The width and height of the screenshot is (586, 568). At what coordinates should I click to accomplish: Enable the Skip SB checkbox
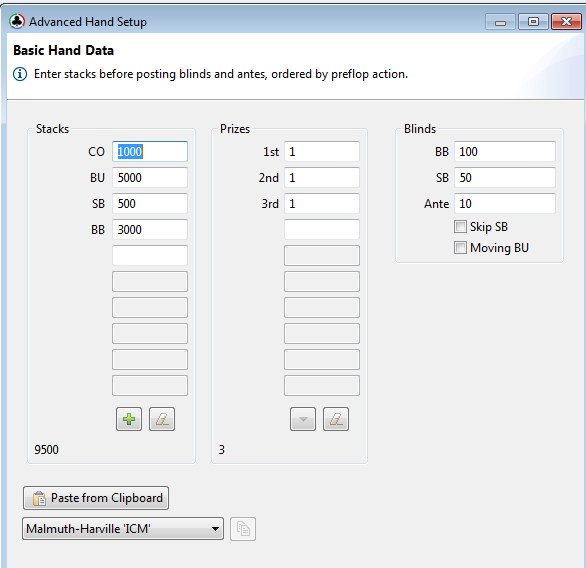tap(460, 226)
